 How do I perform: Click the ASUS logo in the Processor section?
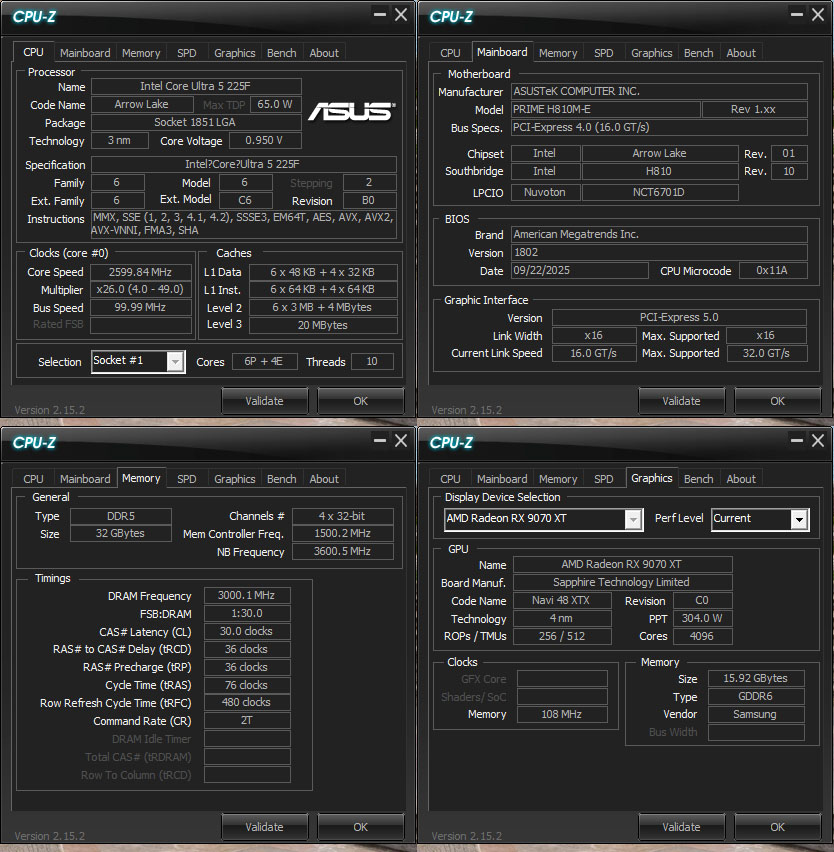pyautogui.click(x=349, y=111)
